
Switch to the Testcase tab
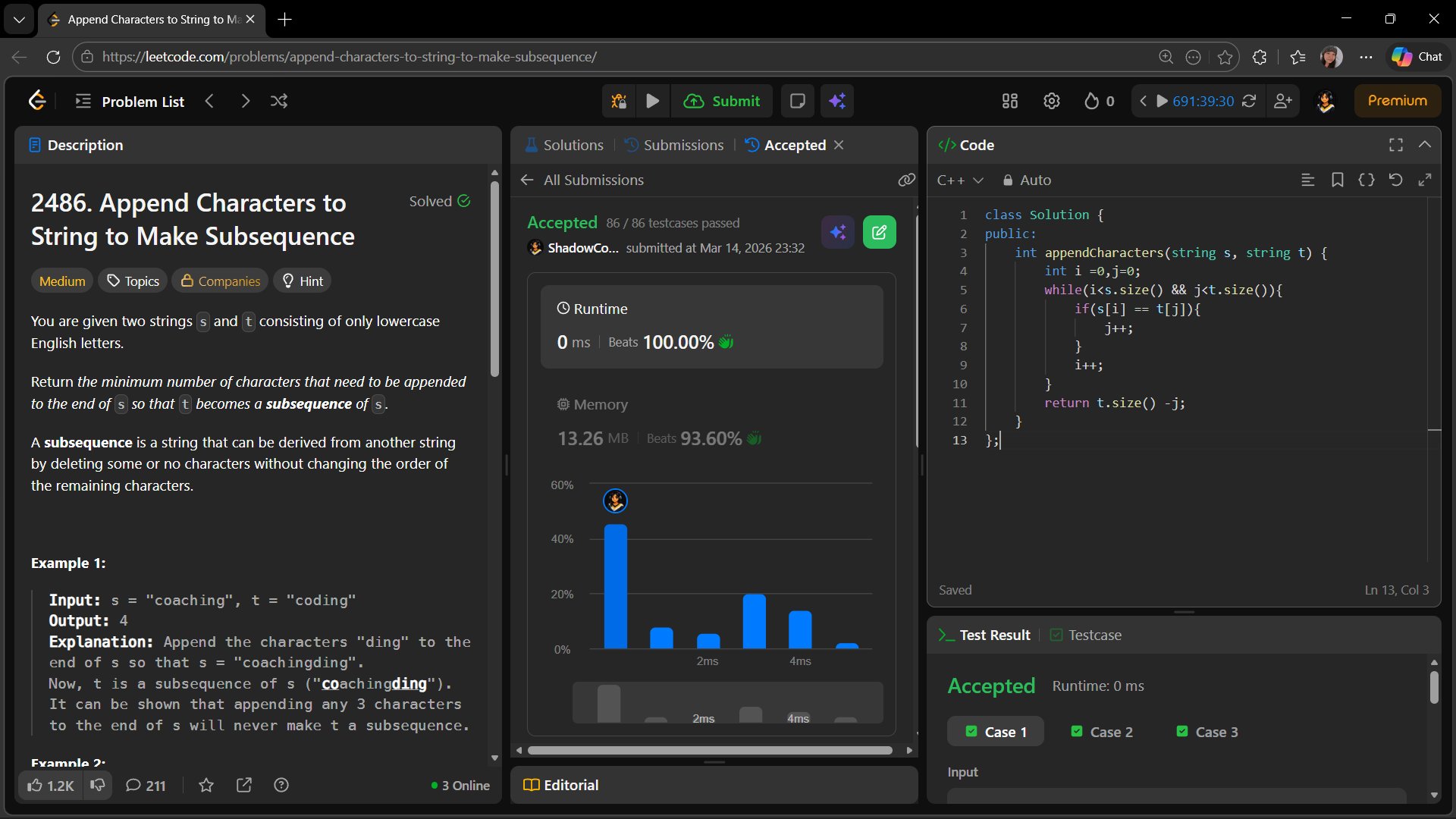pyautogui.click(x=1086, y=635)
